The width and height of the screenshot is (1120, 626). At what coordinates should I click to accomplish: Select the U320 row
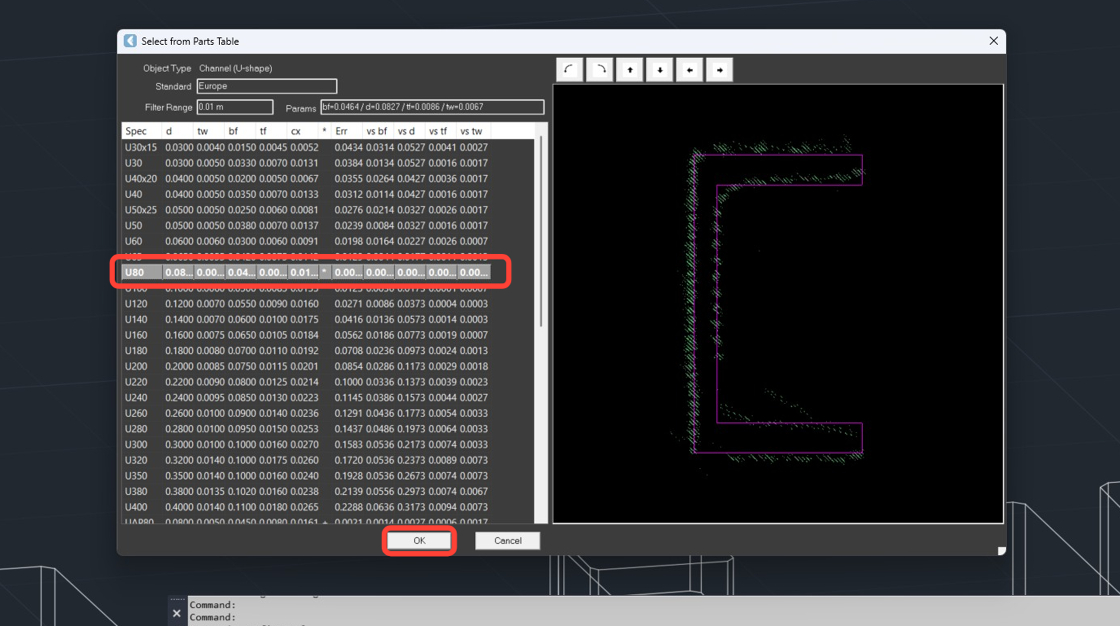(x=306, y=460)
